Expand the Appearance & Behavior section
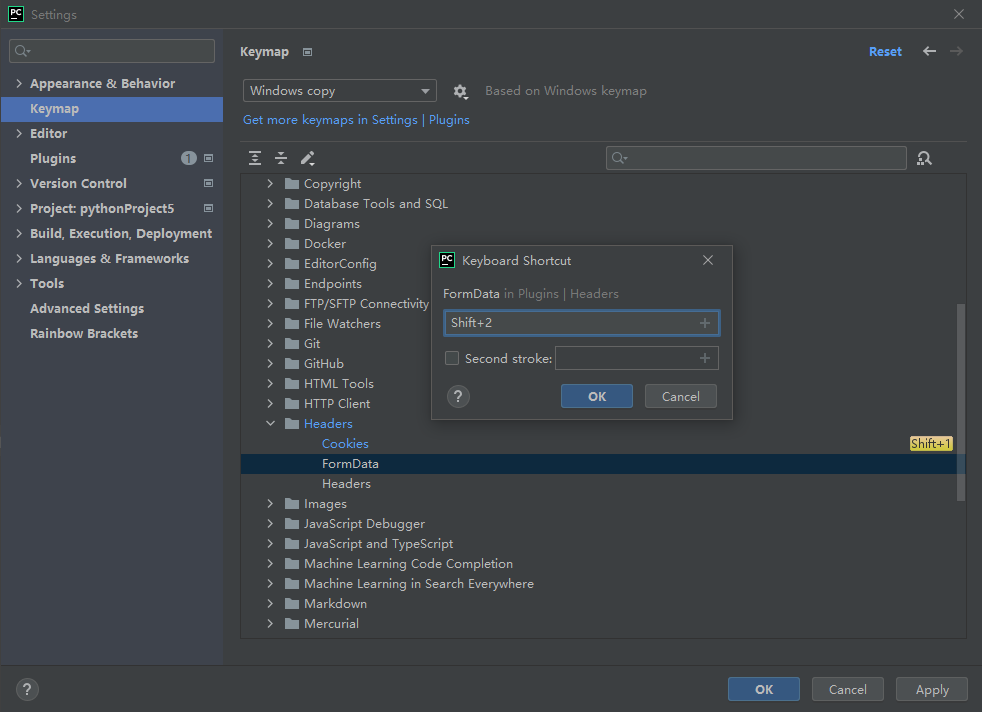 [x=19, y=84]
